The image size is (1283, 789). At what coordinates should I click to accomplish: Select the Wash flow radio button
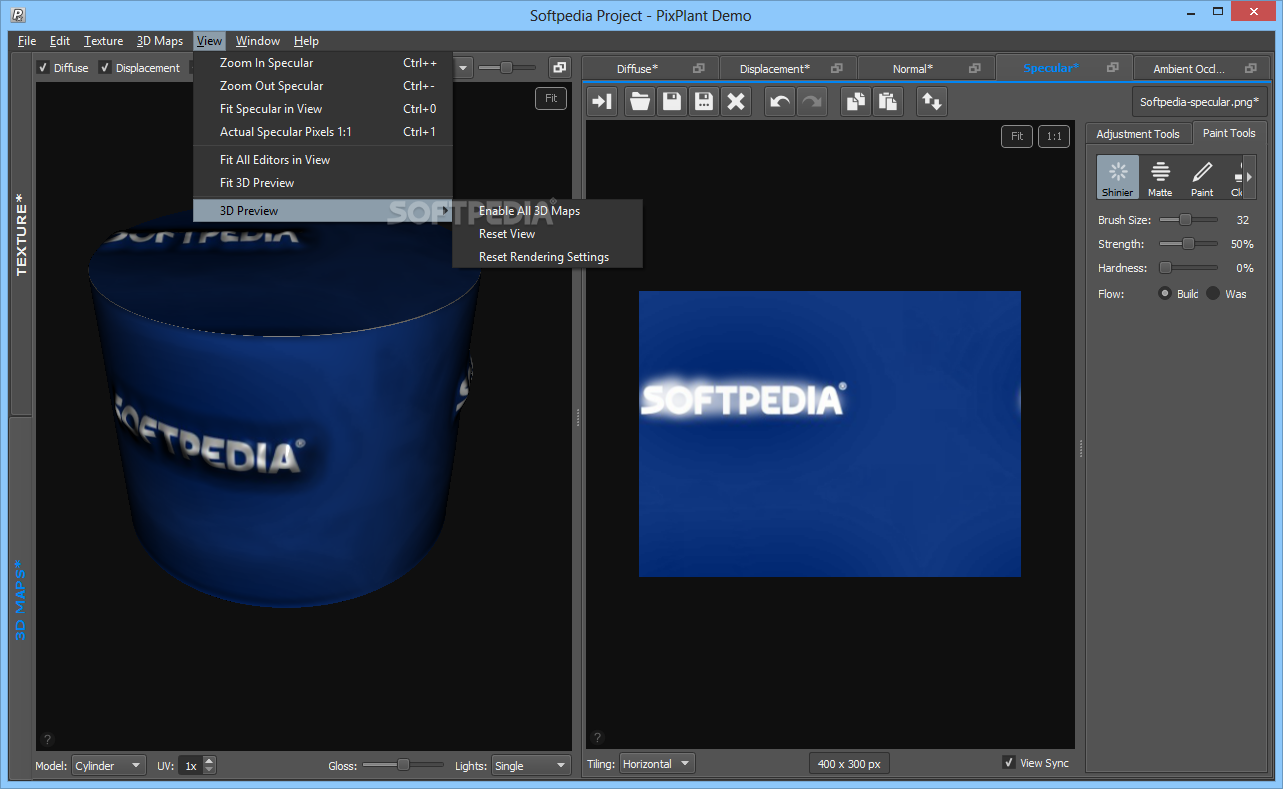(x=1213, y=294)
